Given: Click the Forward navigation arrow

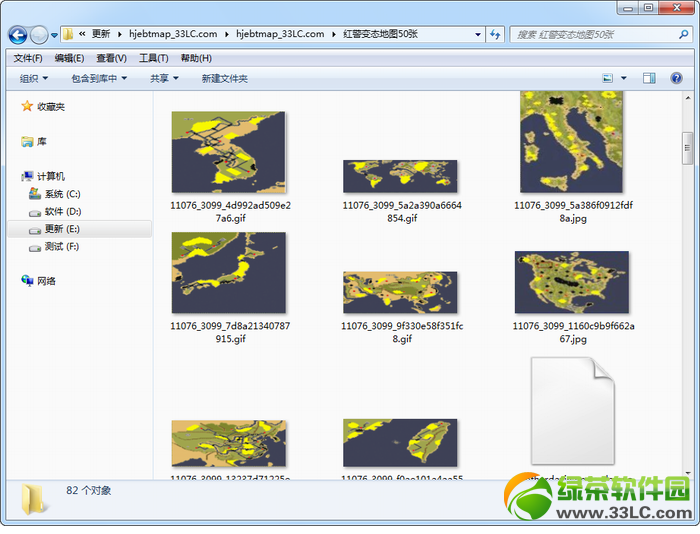Looking at the screenshot, I should [x=39, y=35].
